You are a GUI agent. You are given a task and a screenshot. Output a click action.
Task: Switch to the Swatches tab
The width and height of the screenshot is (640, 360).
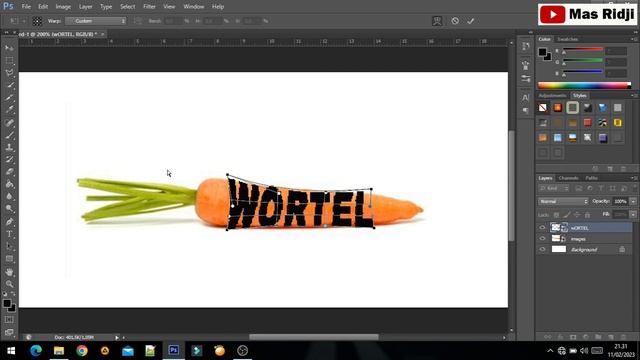567,39
